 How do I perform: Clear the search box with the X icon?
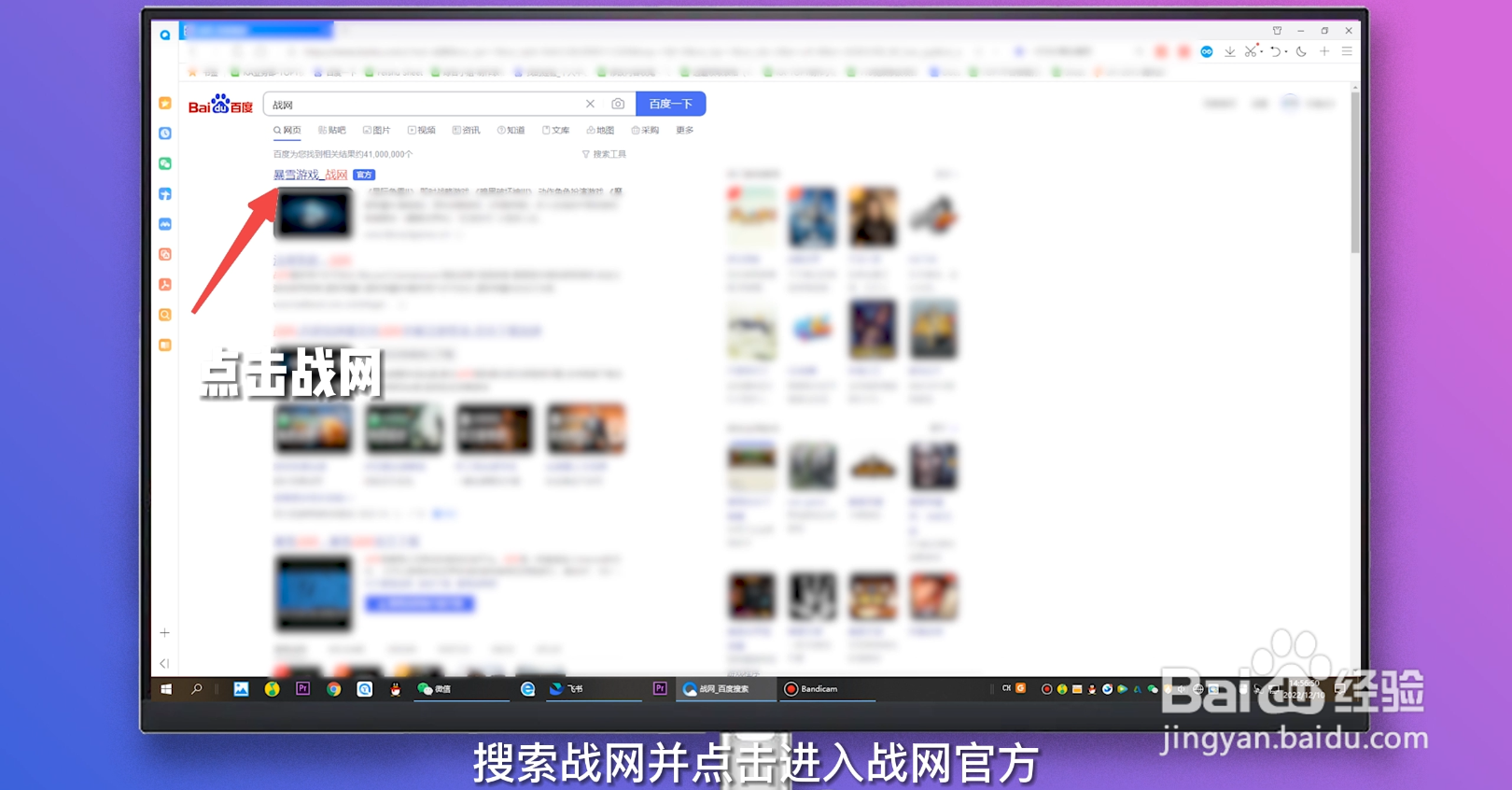(590, 105)
